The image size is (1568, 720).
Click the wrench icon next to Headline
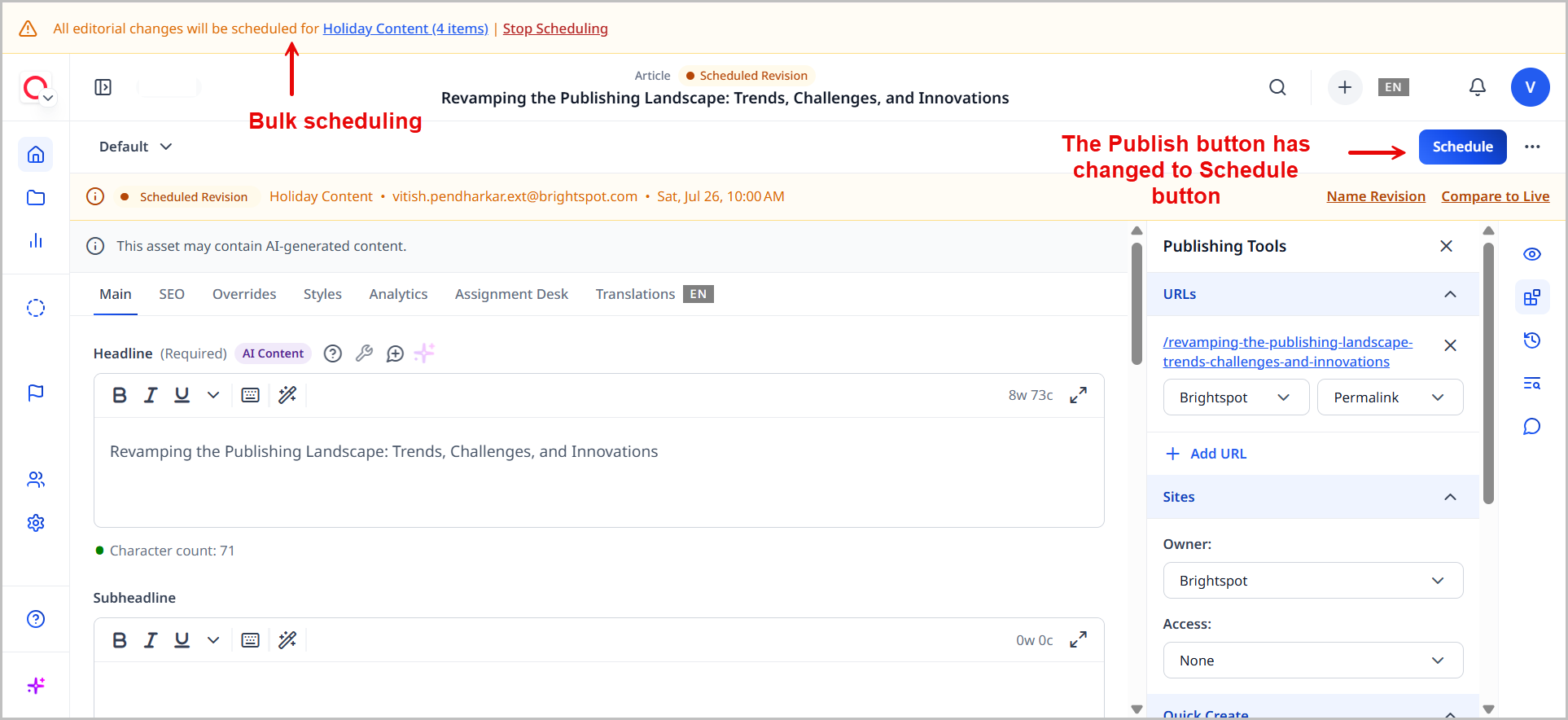click(x=364, y=353)
